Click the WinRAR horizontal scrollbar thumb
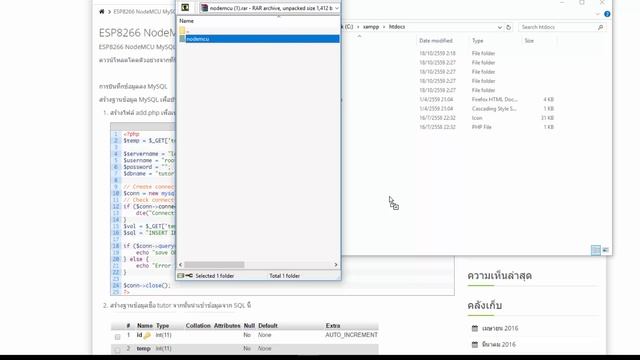The image size is (640, 360). click(214, 265)
